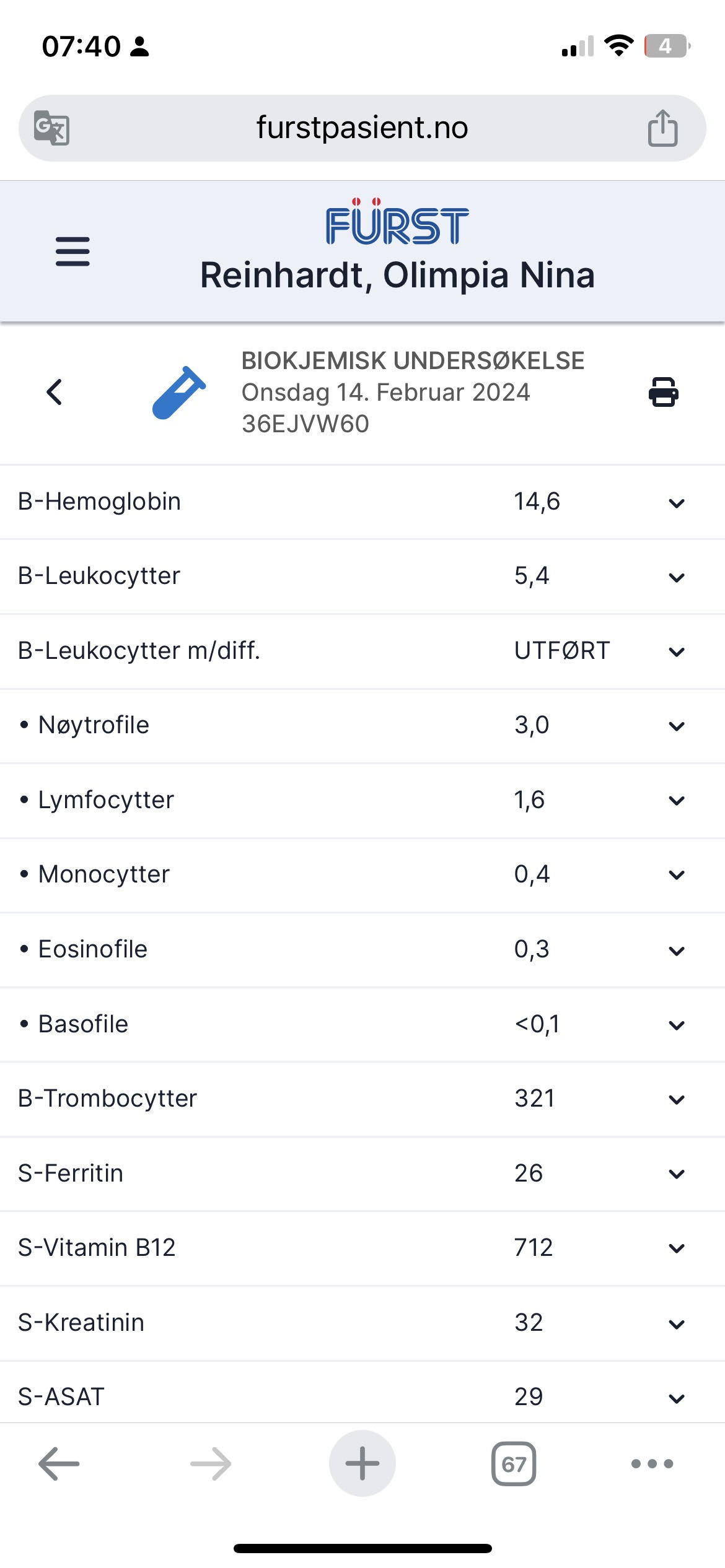Viewport: 725px width, 1568px height.
Task: Expand B-Hemoglobin result details
Action: (677, 503)
